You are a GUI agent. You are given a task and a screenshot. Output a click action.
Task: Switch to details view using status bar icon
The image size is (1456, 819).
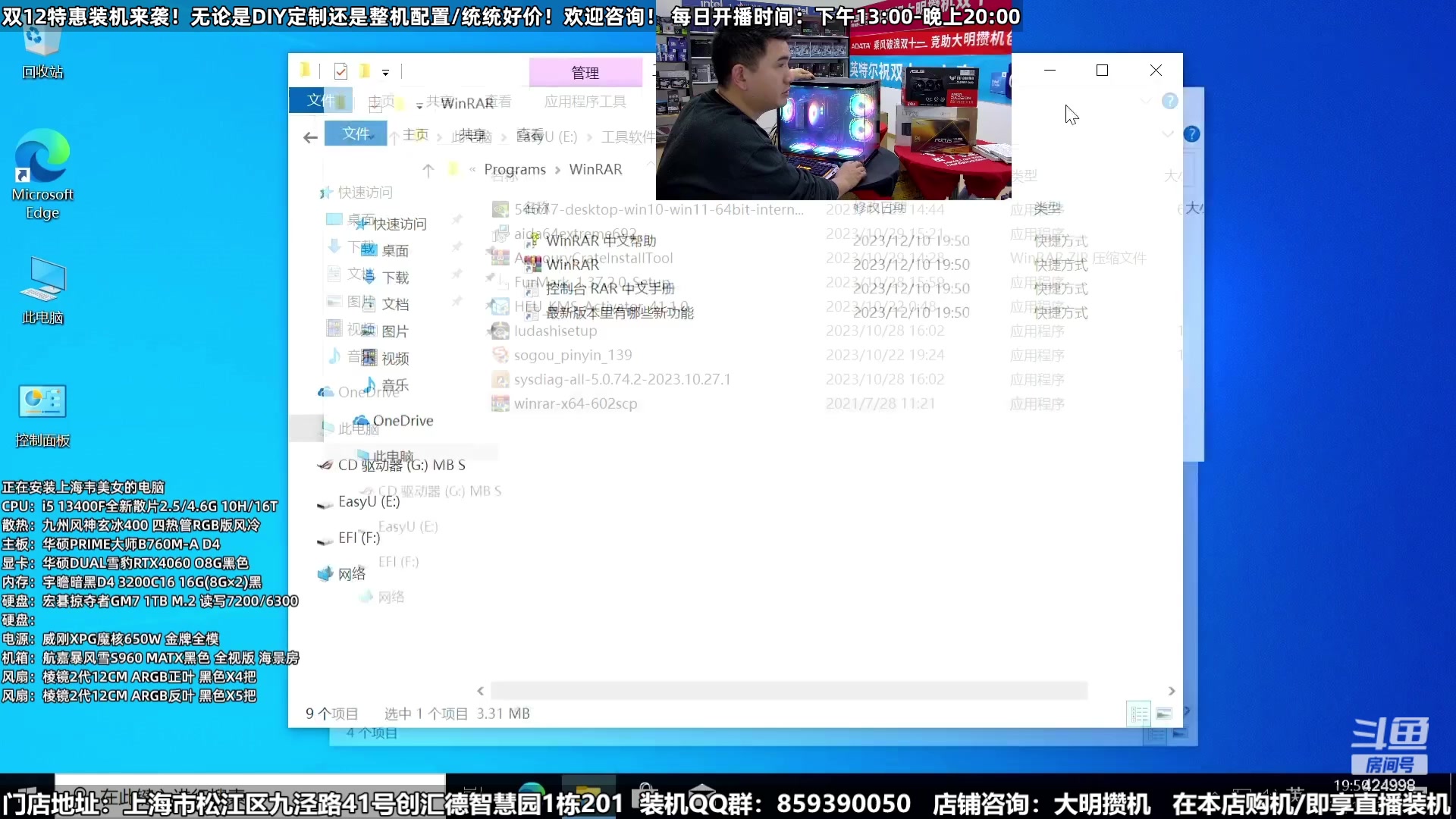tap(1137, 714)
